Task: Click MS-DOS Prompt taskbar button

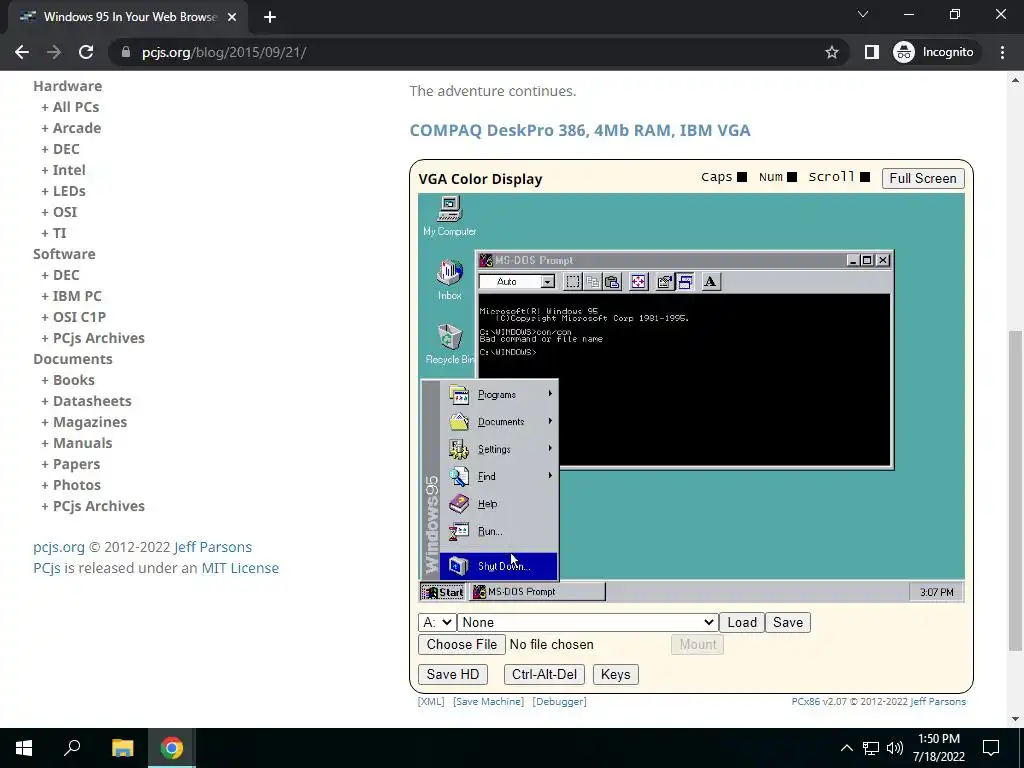Action: click(538, 592)
